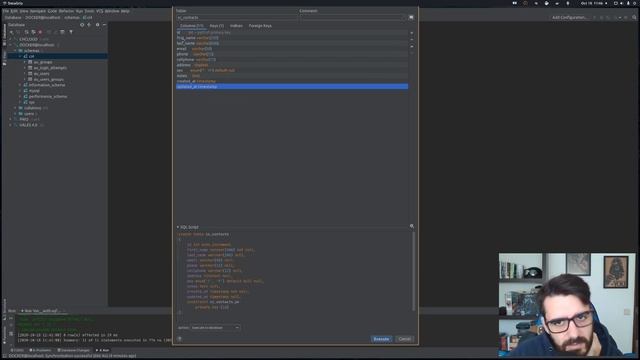This screenshot has height=360, width=640.
Task: Select the phone column row
Action: 292,54
